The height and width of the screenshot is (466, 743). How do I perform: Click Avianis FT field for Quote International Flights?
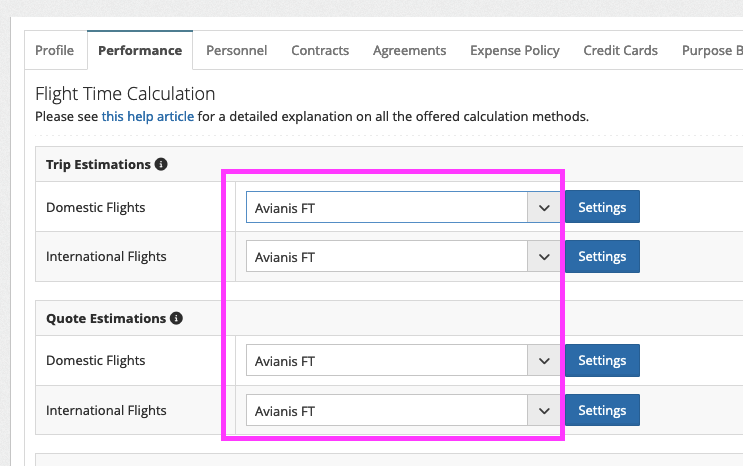387,410
